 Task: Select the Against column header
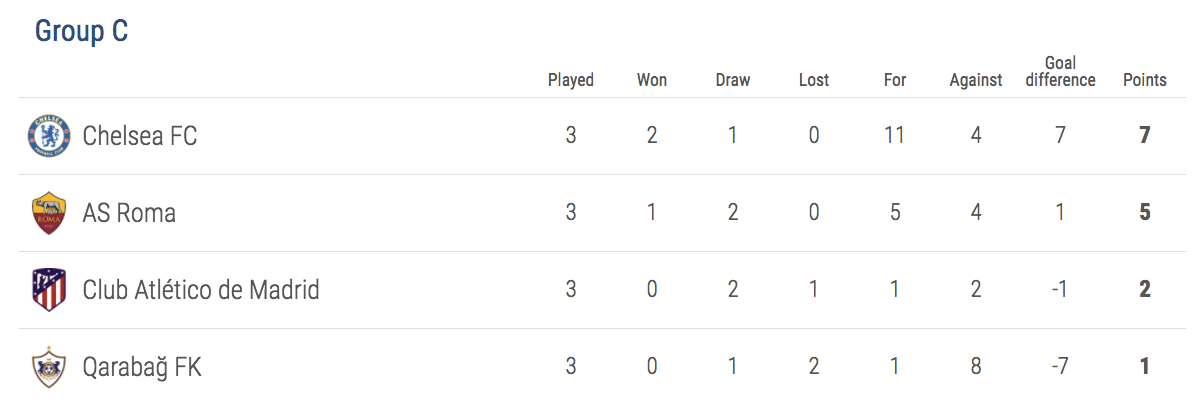click(x=976, y=80)
